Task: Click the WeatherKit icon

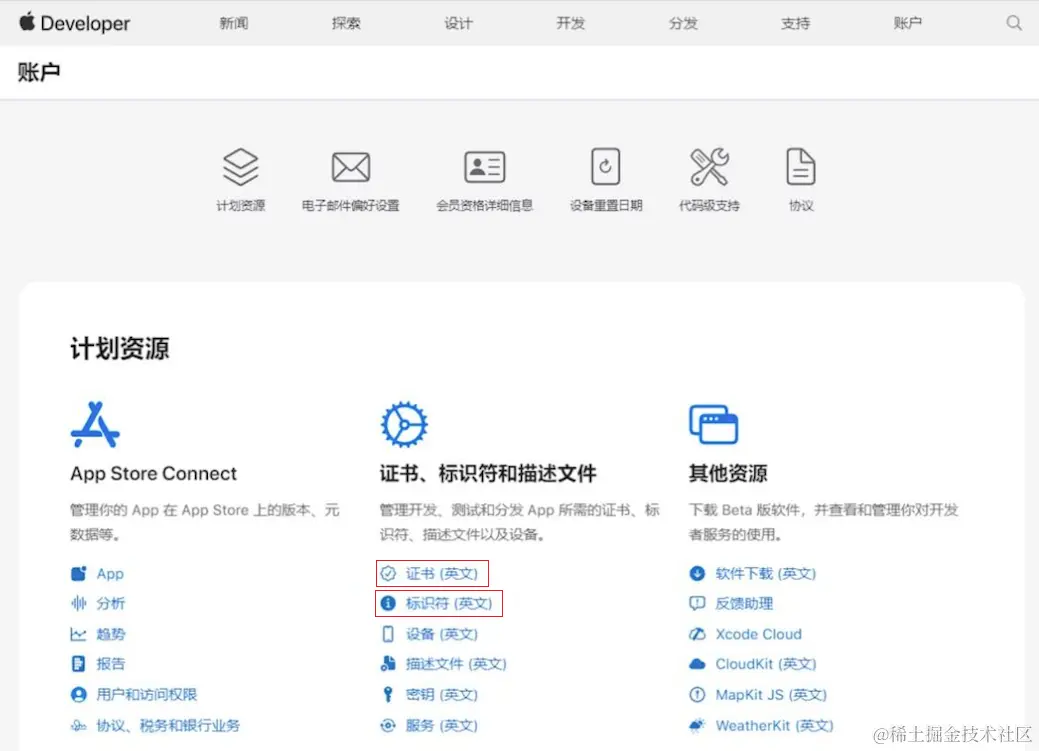Action: 697,725
